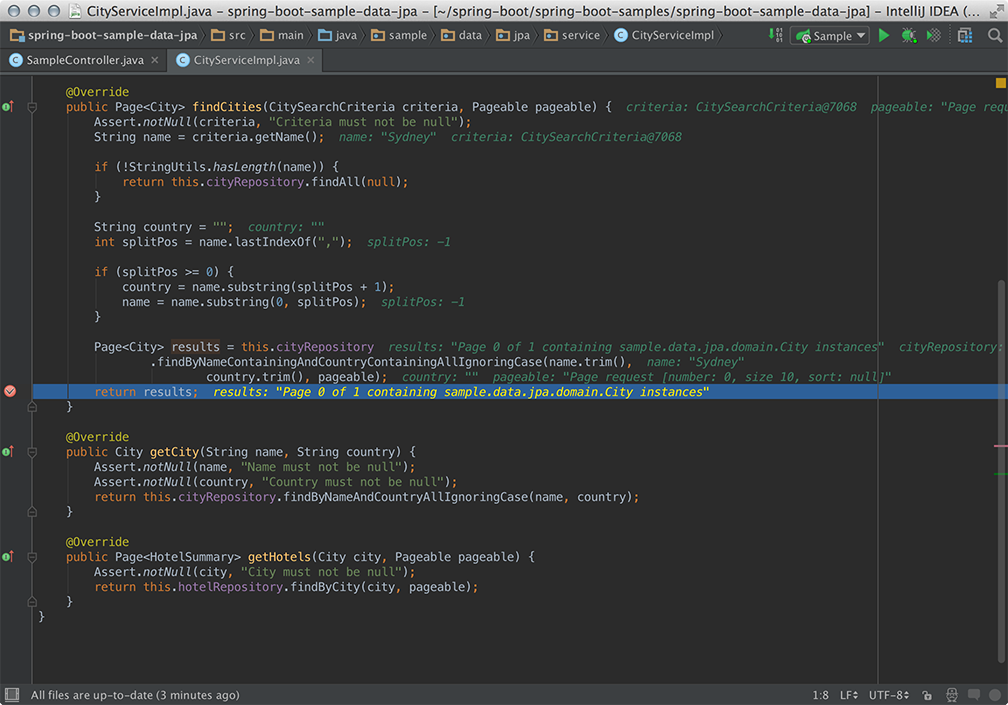Image resolution: width=1008 pixels, height=705 pixels.
Task: Toggle the file read-only lock icon
Action: point(927,695)
